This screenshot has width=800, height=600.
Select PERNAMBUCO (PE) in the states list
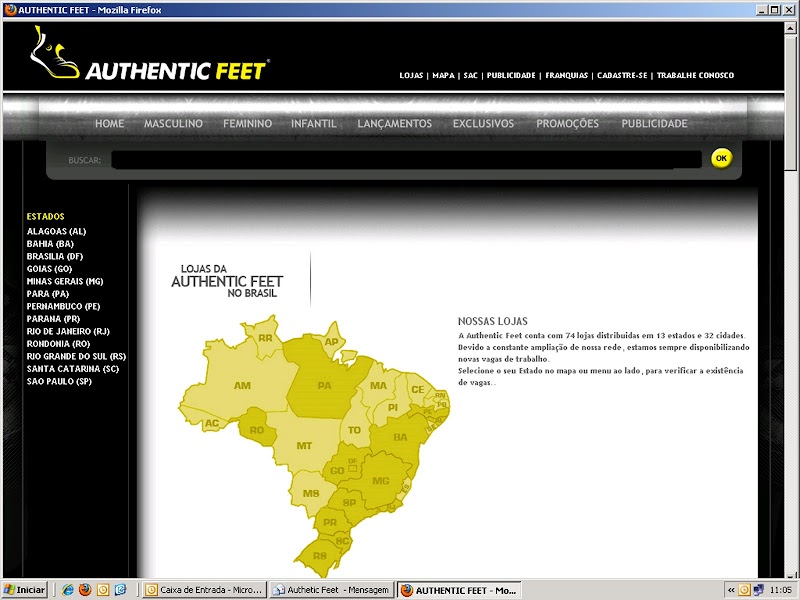point(63,307)
